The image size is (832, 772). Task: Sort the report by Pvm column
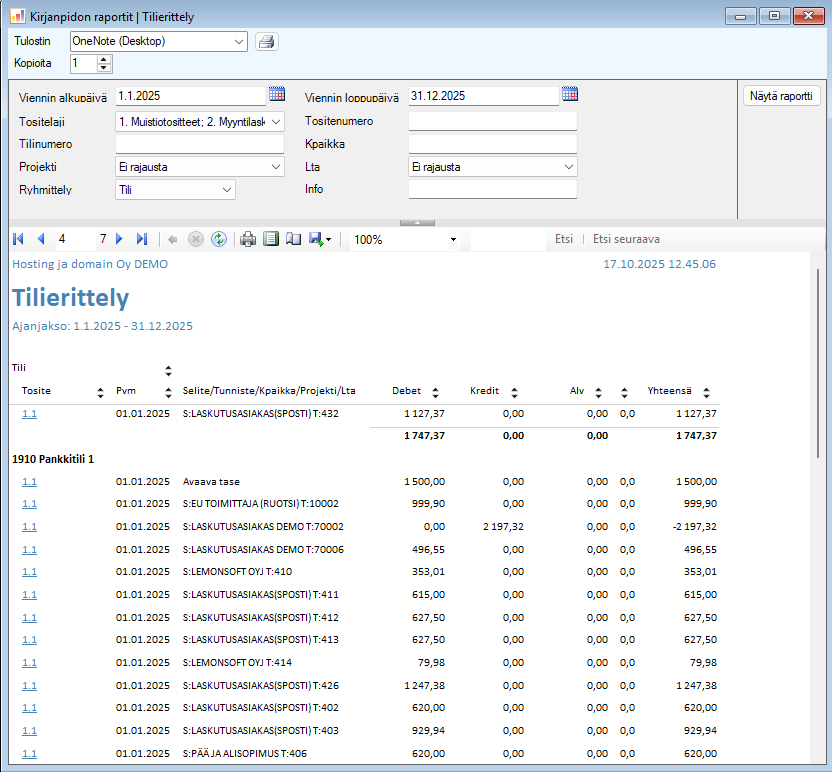[x=168, y=392]
